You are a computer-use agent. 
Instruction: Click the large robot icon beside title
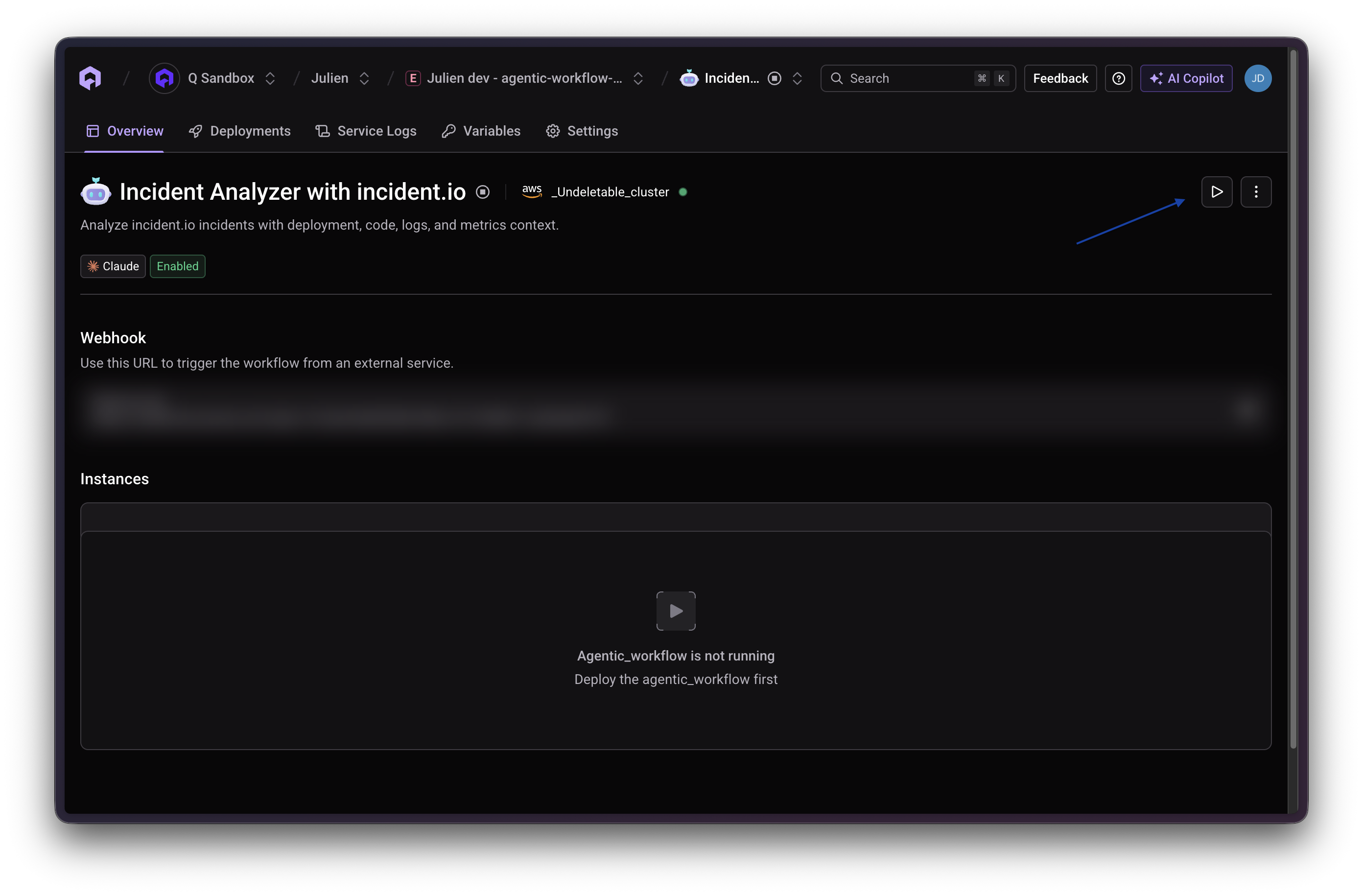point(95,191)
